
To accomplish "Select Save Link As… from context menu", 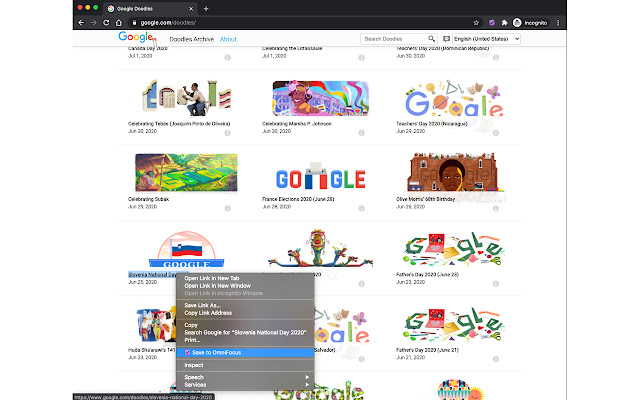I will (245, 305).
